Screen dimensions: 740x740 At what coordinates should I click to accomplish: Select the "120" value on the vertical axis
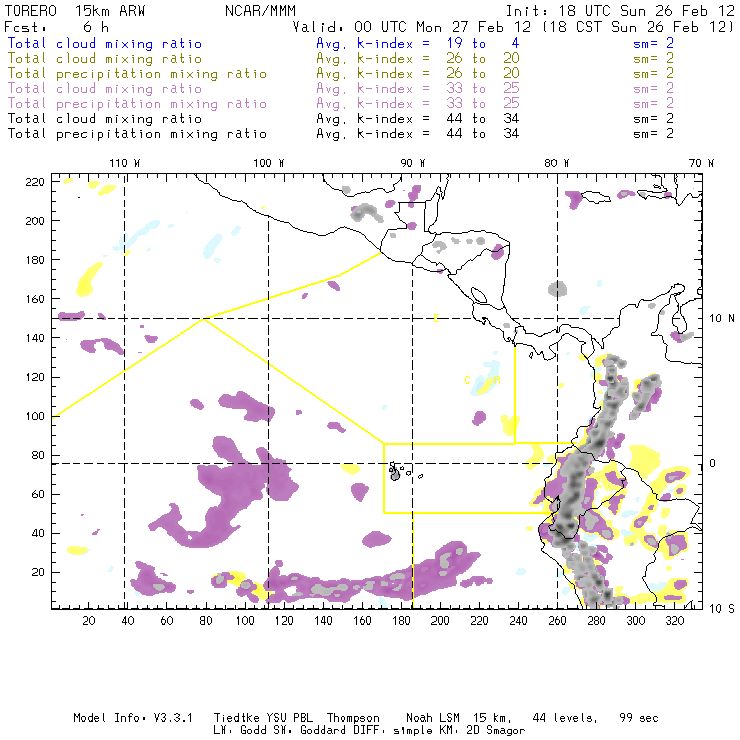pos(35,377)
